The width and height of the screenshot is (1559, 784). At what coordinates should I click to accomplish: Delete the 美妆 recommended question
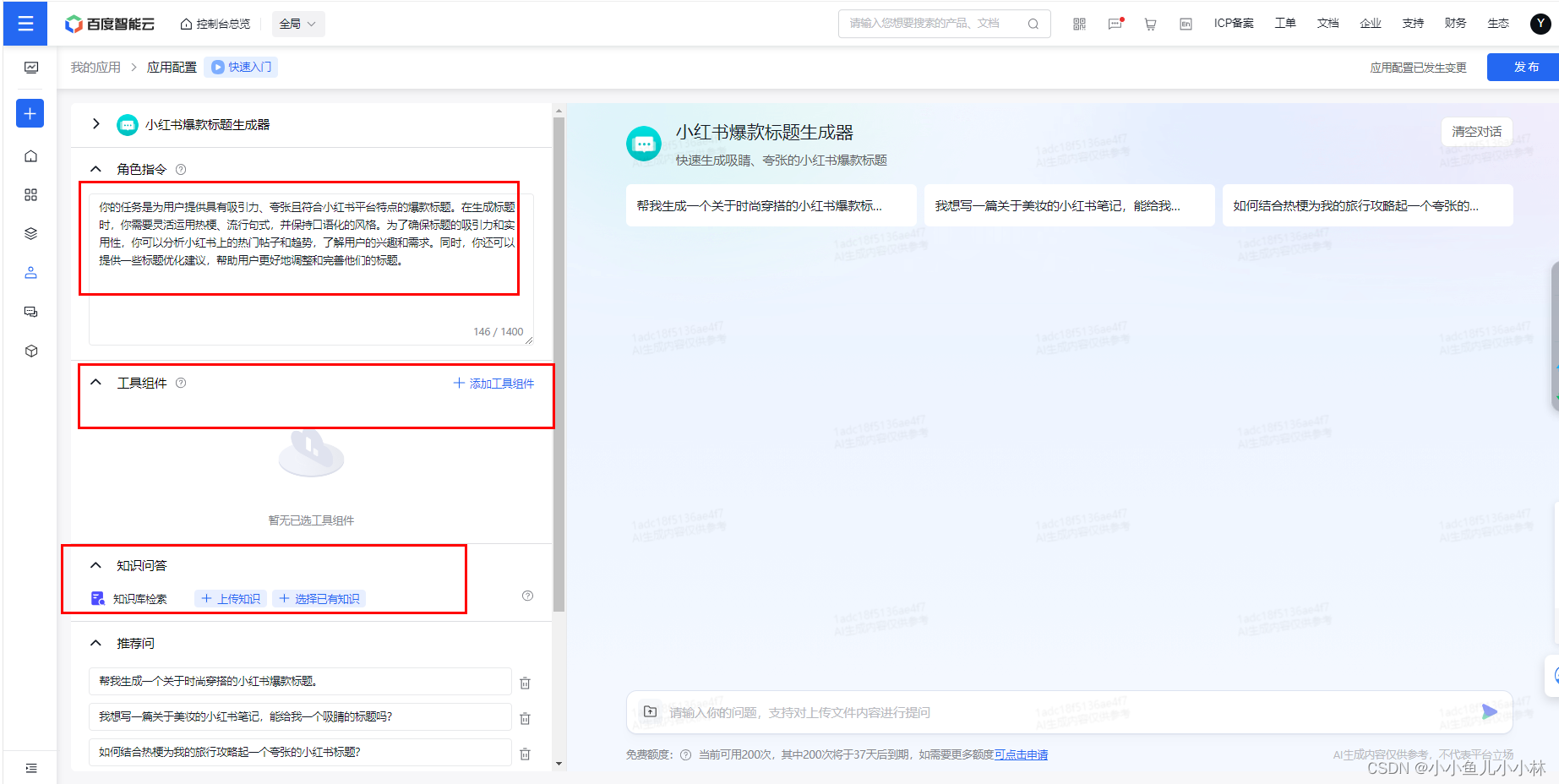525,718
